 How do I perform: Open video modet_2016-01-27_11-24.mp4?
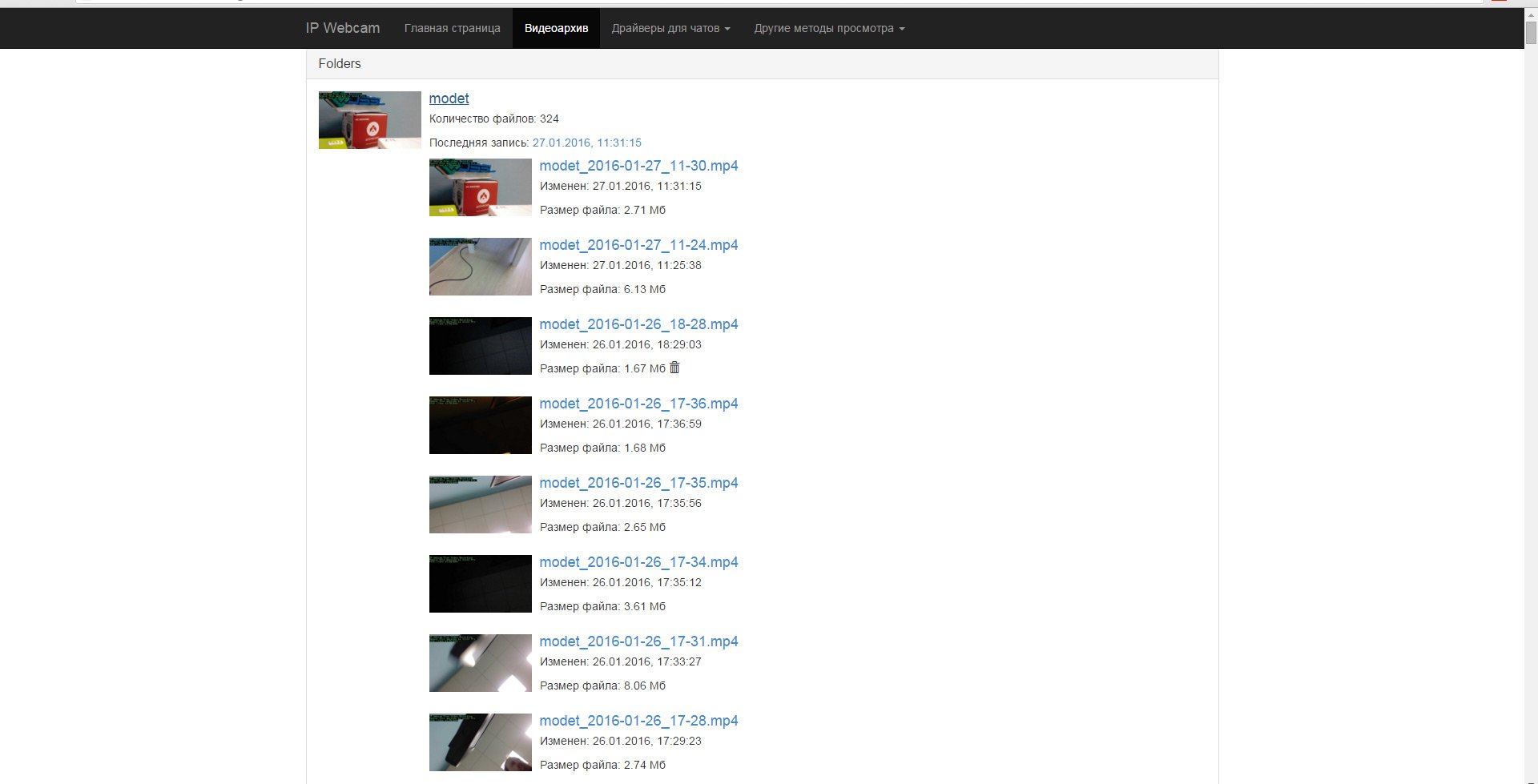tap(638, 245)
